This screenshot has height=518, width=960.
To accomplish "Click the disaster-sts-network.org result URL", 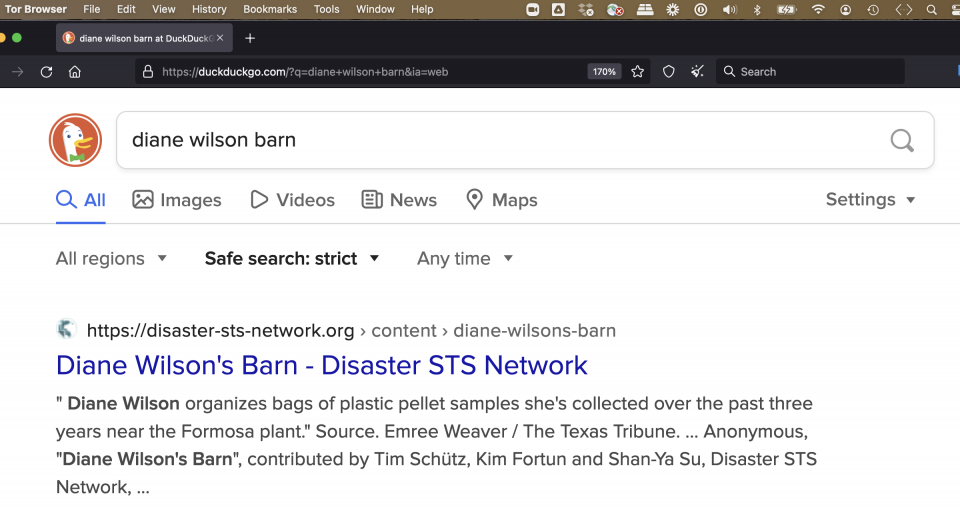I will (351, 331).
